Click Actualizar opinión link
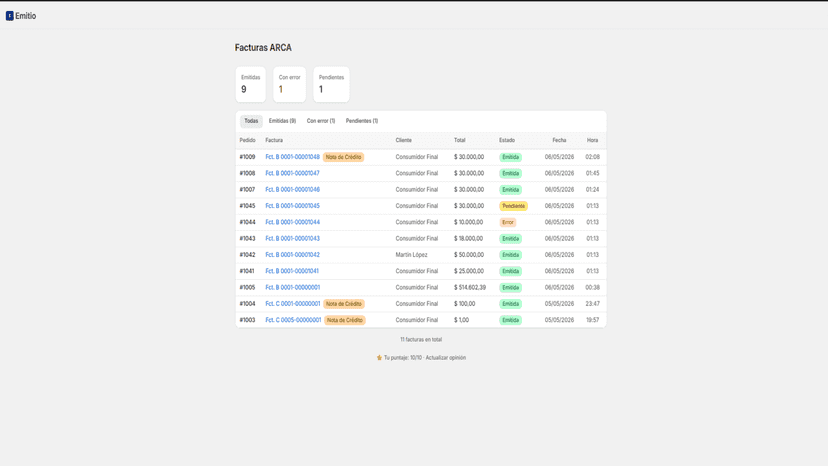Viewport: 828px width, 466px height. [446, 358]
